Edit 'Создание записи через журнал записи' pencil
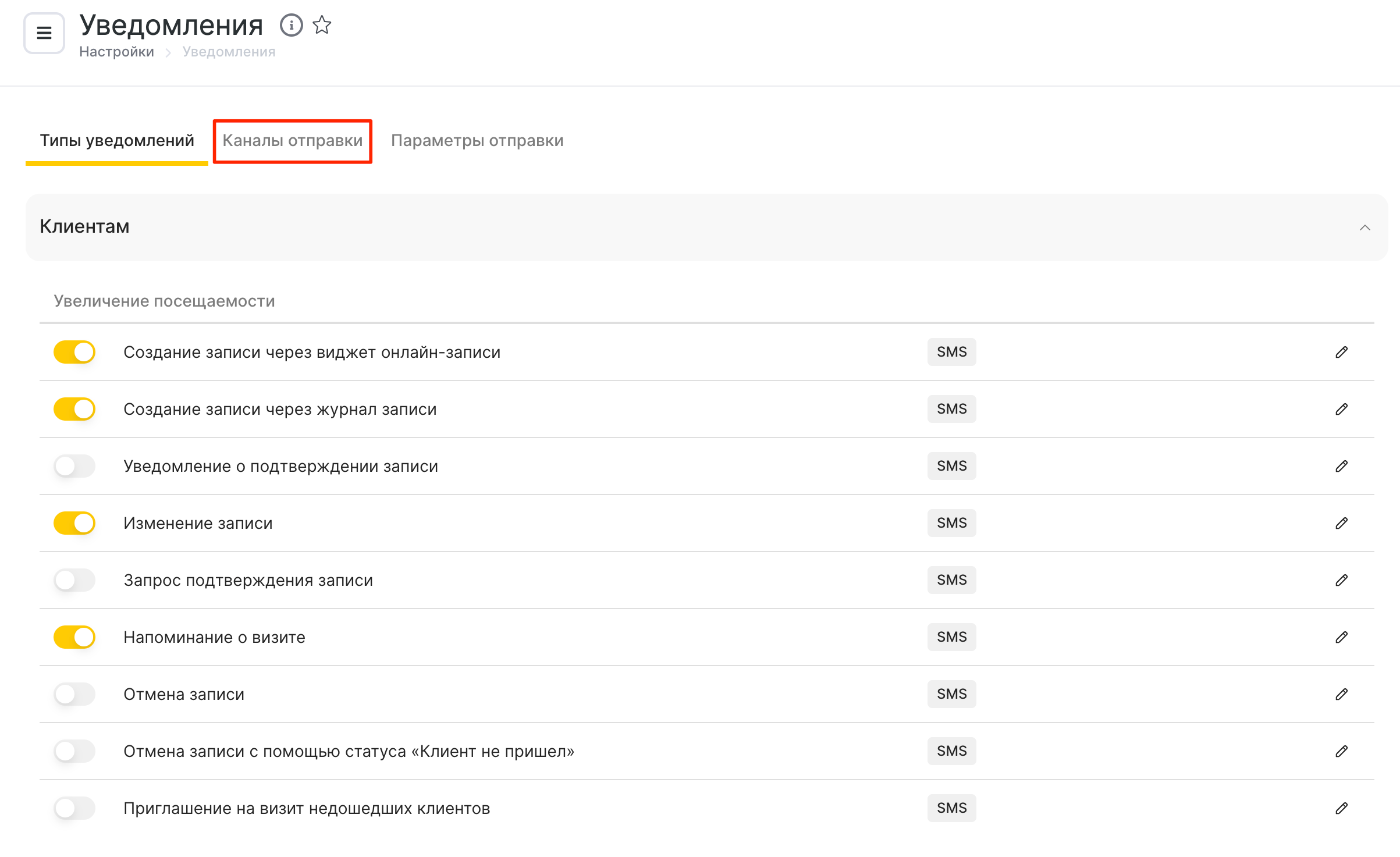Image resolution: width=1400 pixels, height=857 pixels. click(x=1341, y=409)
